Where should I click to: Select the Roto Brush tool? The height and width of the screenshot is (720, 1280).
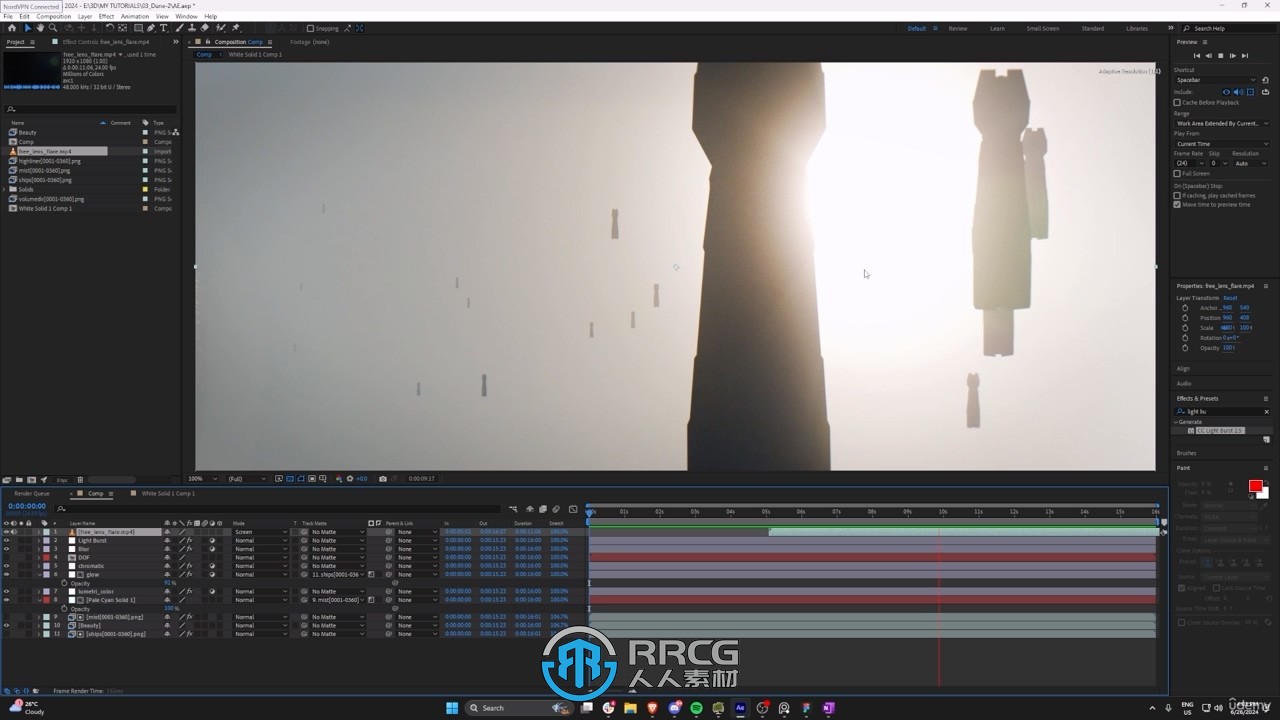pyautogui.click(x=221, y=28)
